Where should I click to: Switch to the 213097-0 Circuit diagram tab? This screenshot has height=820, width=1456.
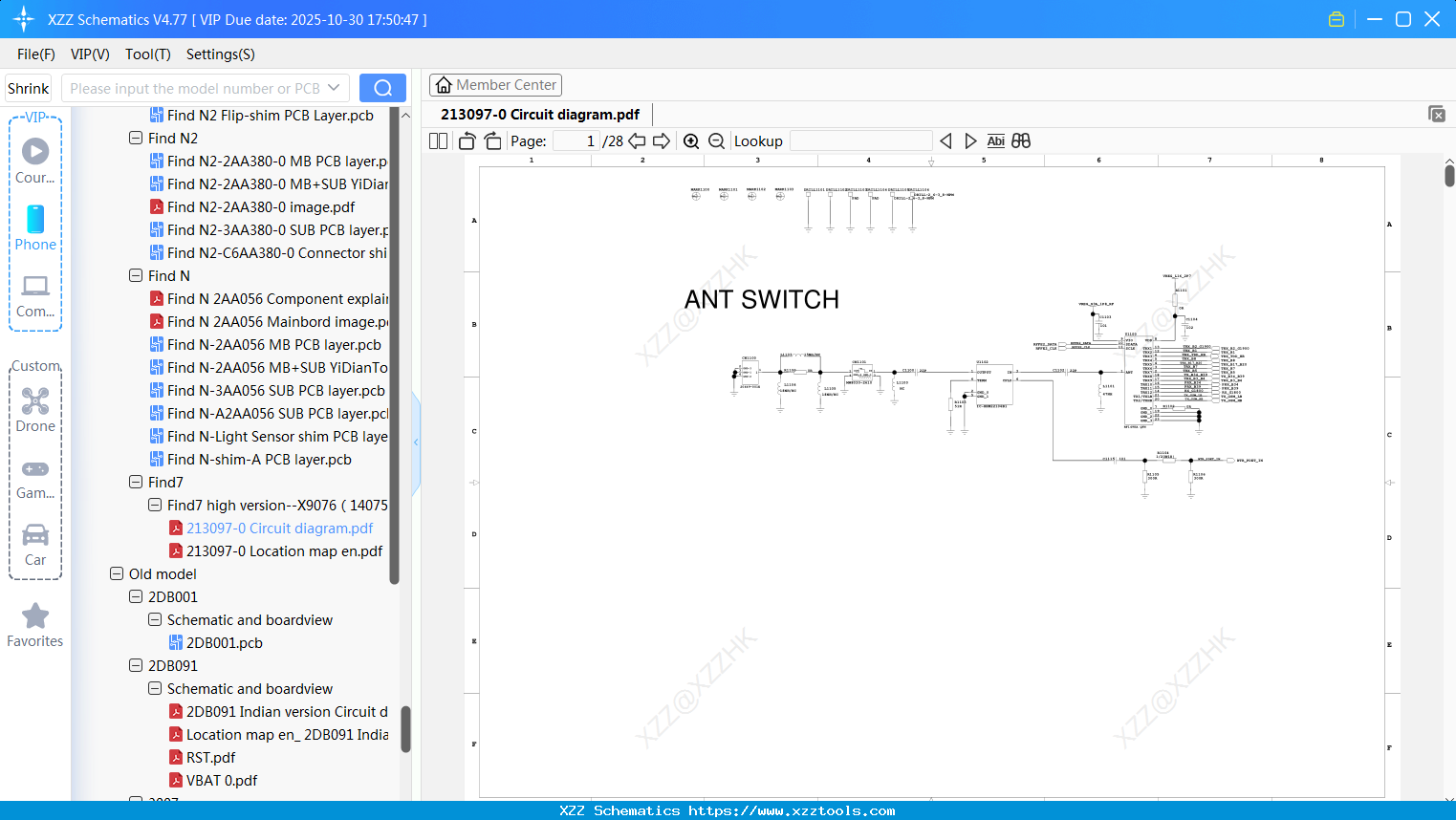[538, 114]
